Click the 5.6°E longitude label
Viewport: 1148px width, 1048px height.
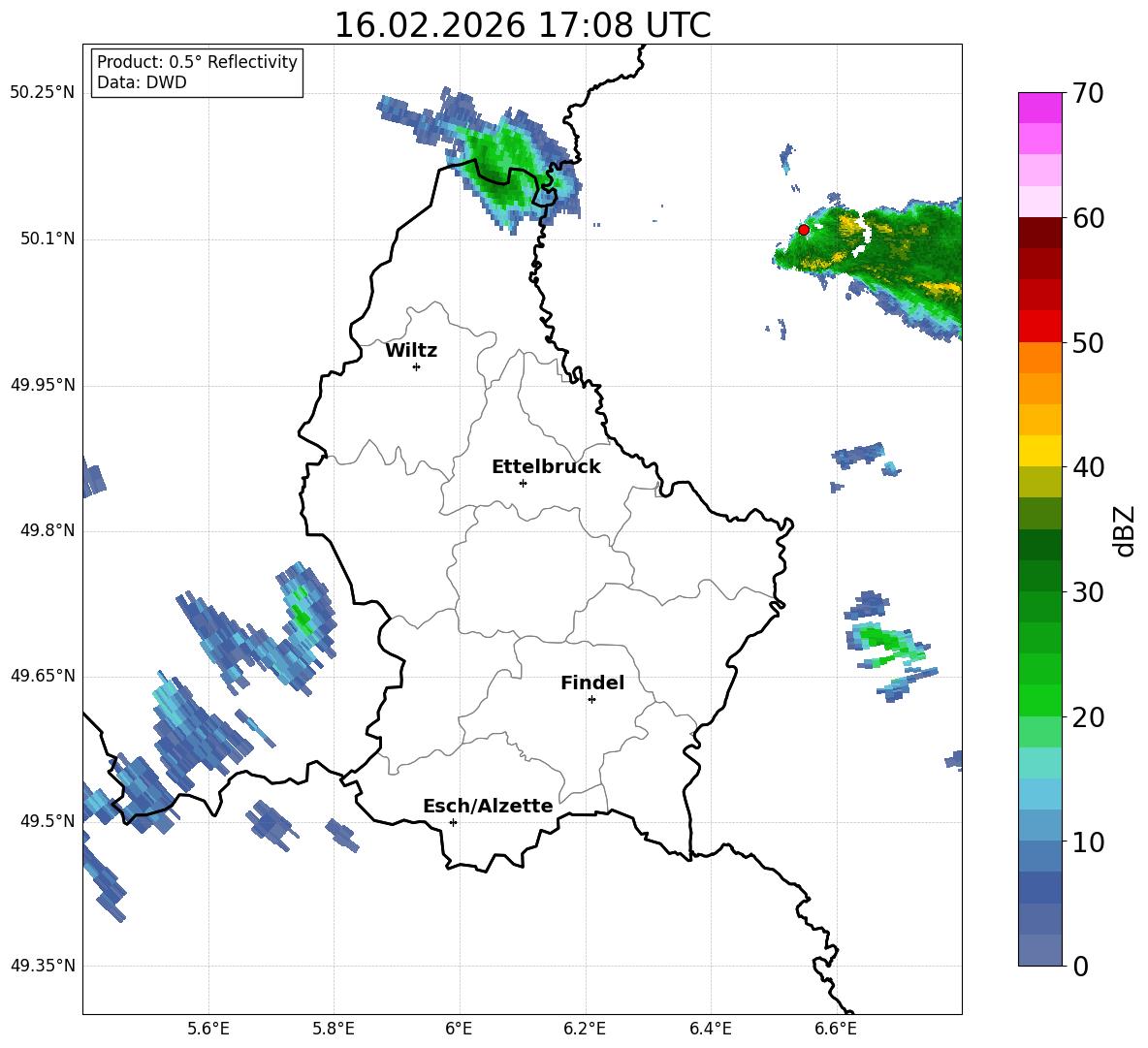(x=208, y=1029)
